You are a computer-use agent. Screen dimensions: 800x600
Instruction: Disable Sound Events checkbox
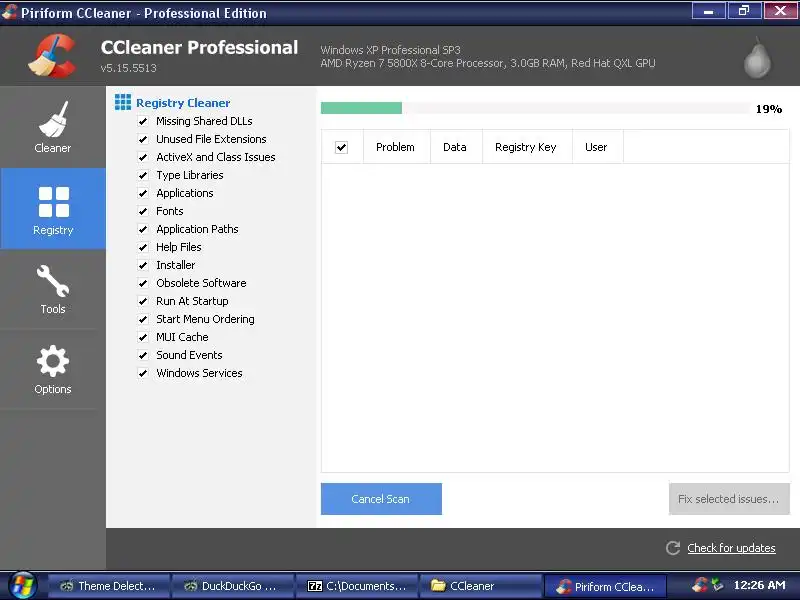(x=143, y=355)
